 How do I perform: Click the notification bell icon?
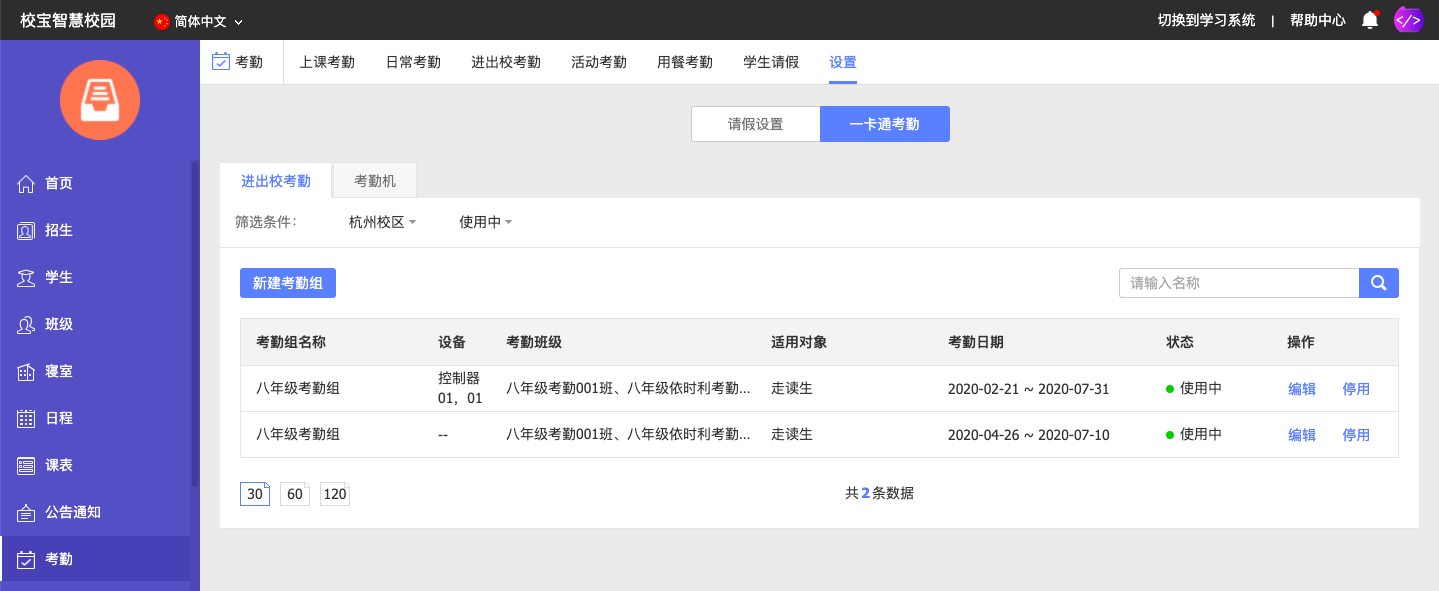tap(1370, 20)
